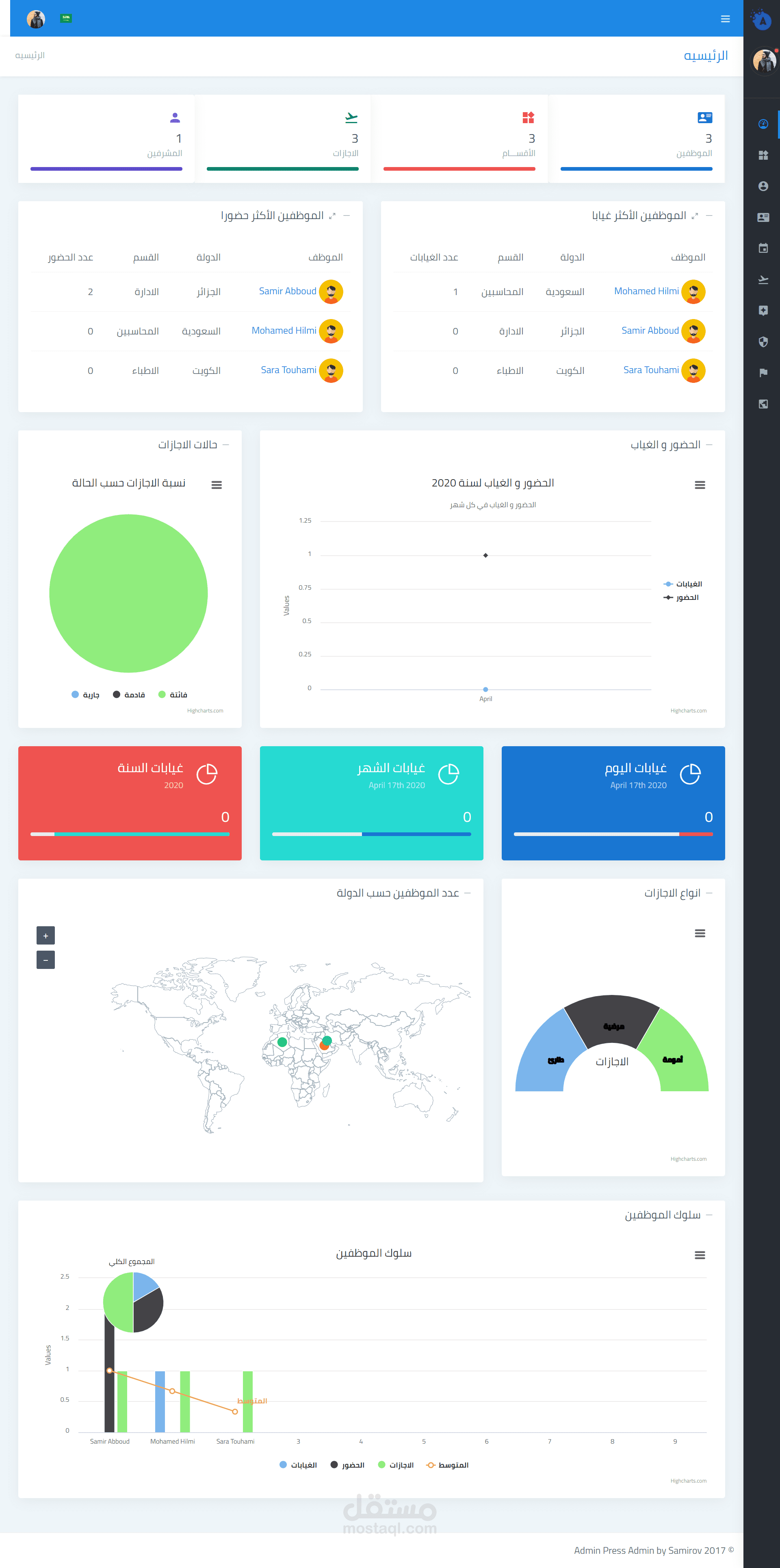Click the employee ID card sidebar icon

point(763,217)
